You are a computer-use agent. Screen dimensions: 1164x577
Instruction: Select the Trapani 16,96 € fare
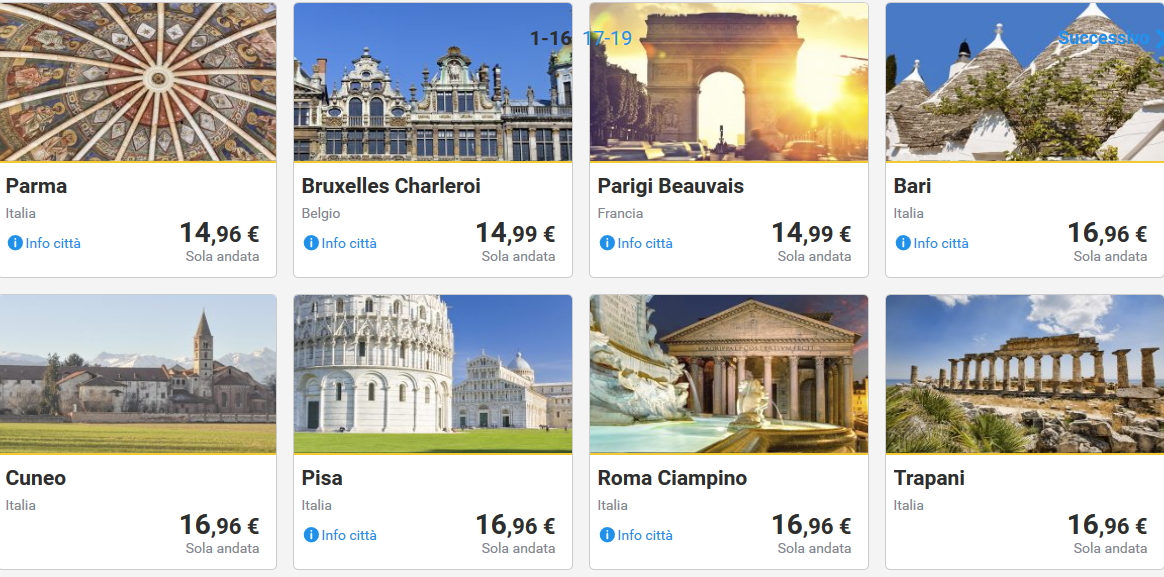[x=1107, y=526]
